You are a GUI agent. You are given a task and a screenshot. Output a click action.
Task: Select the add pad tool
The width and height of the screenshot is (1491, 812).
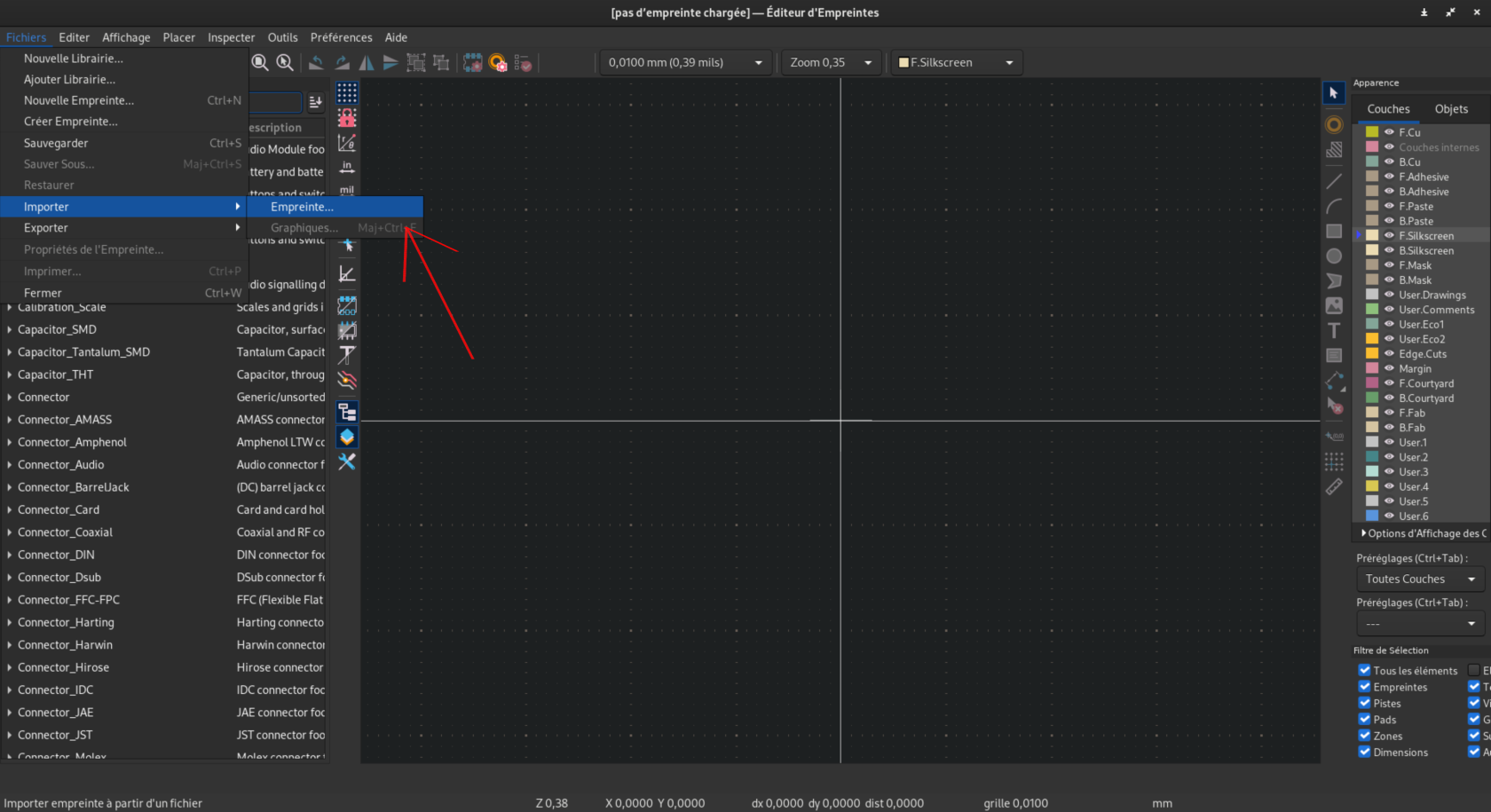(1334, 124)
